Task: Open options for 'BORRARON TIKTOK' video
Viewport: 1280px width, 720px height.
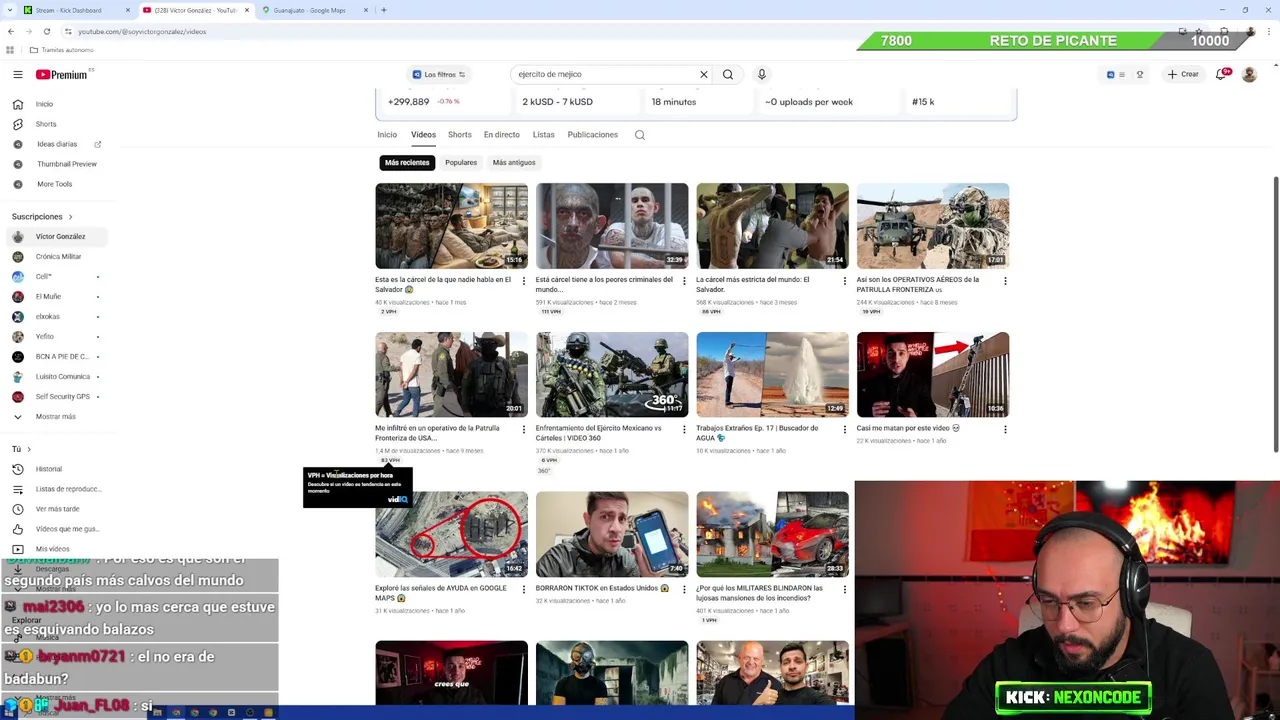Action: (684, 590)
